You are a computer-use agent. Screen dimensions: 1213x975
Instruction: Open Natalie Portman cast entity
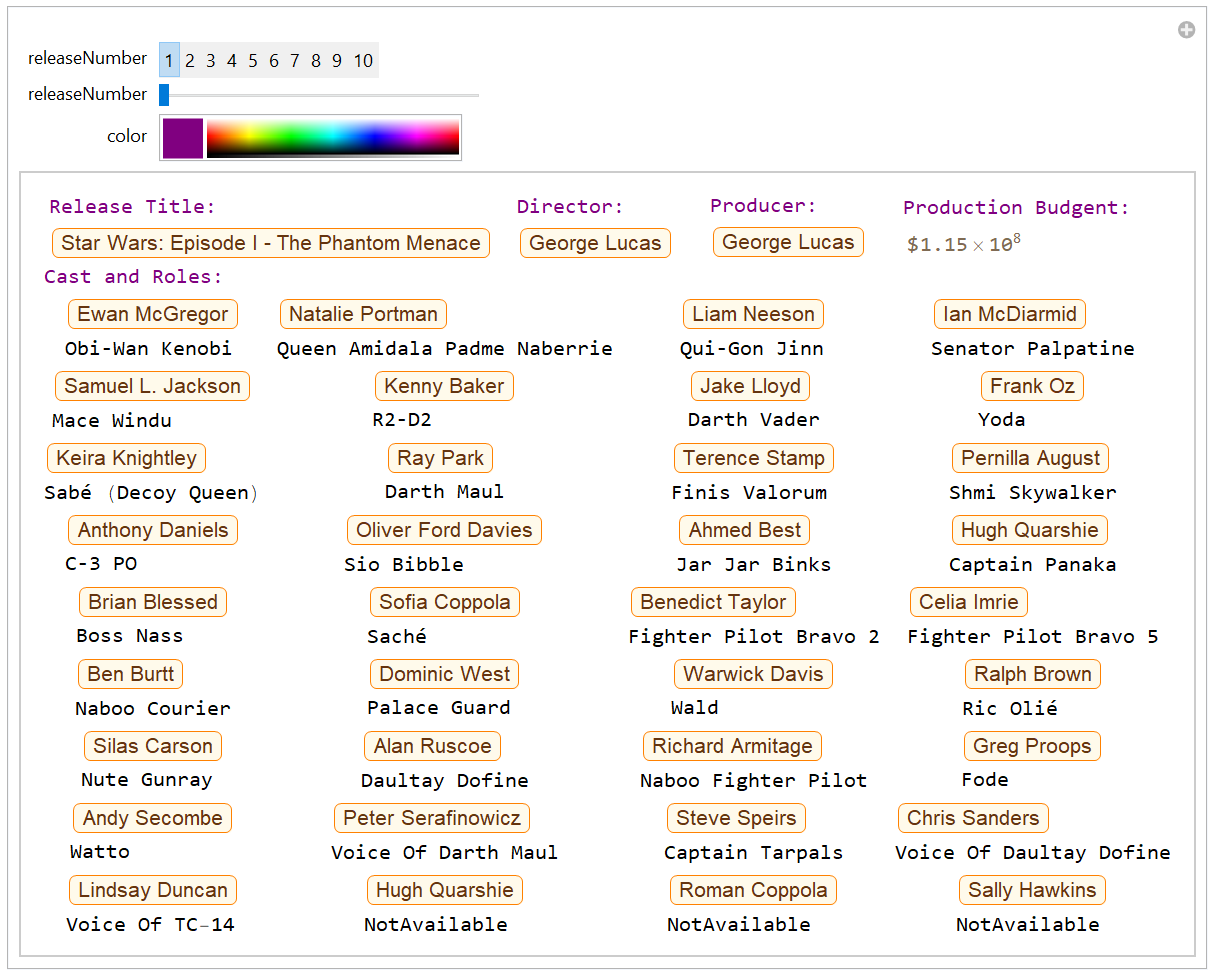[x=363, y=314]
